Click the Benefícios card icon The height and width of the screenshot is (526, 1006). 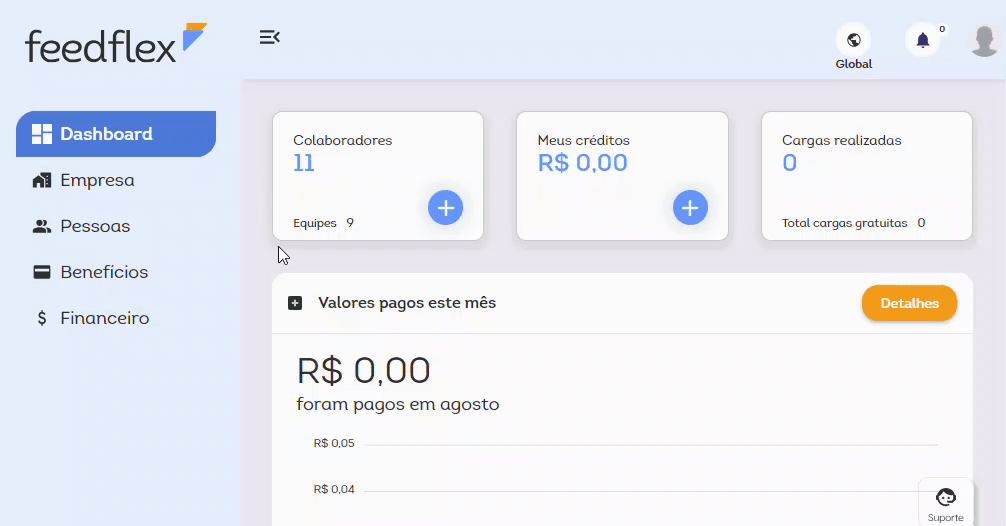(42, 272)
